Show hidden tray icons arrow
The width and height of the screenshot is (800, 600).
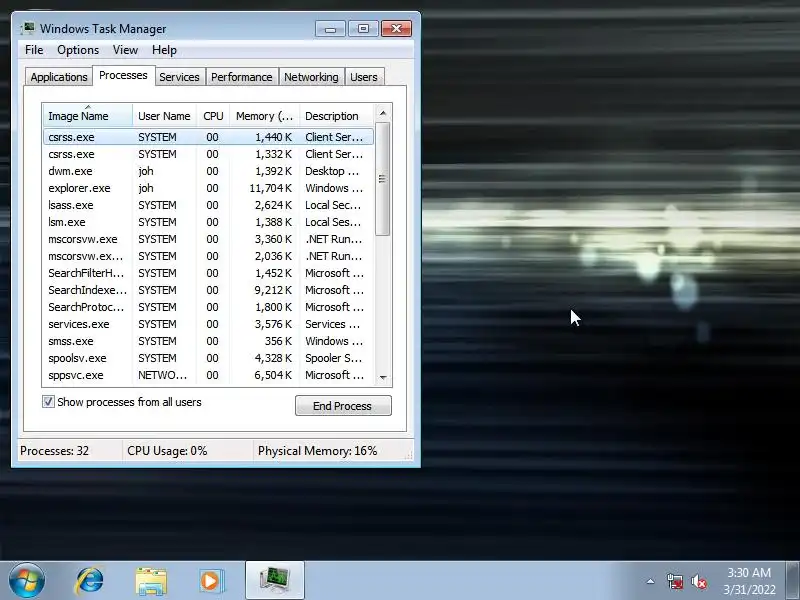651,581
